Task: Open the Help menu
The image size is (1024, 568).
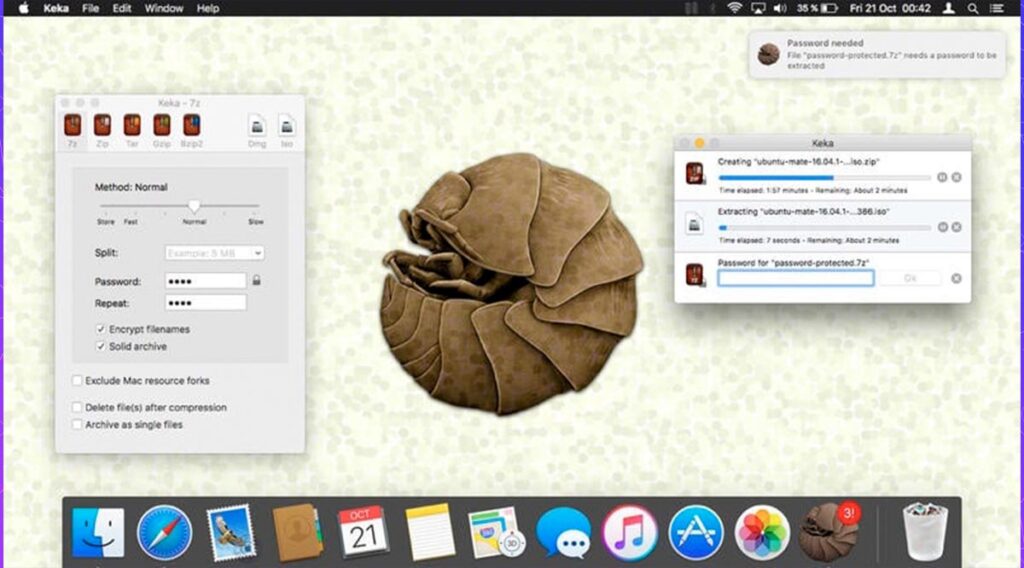Action: pos(208,8)
